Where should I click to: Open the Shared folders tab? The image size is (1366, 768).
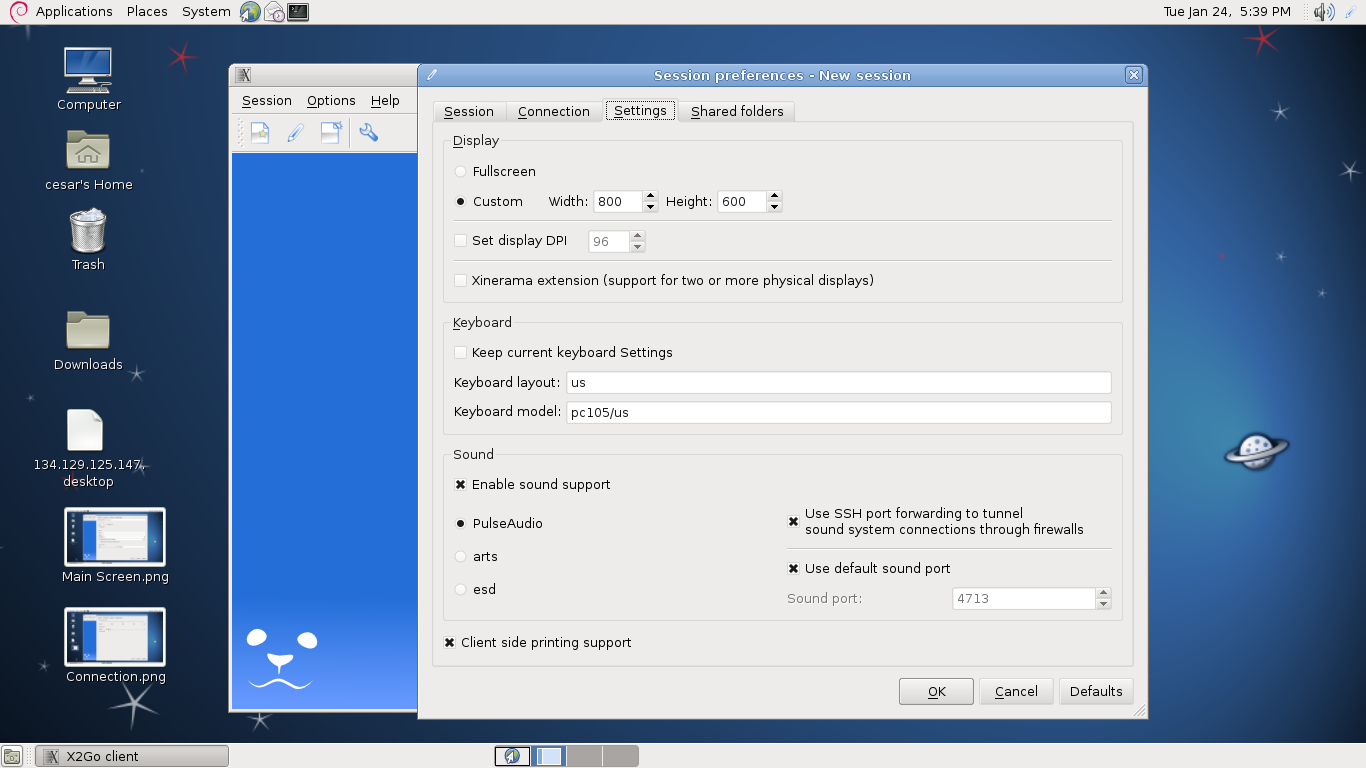pyautogui.click(x=737, y=112)
